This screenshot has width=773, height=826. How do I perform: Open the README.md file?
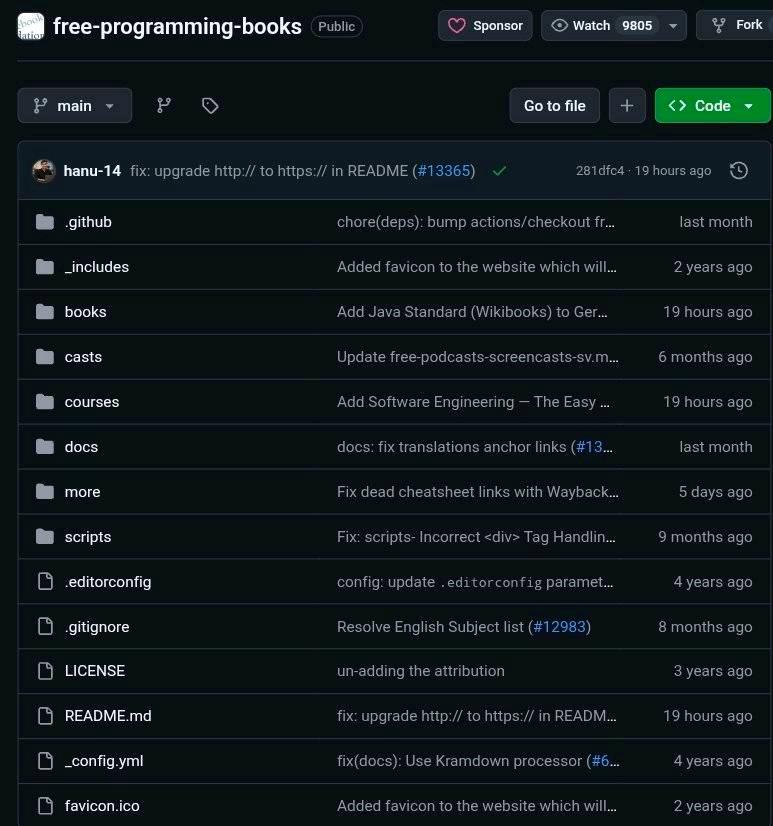click(108, 716)
